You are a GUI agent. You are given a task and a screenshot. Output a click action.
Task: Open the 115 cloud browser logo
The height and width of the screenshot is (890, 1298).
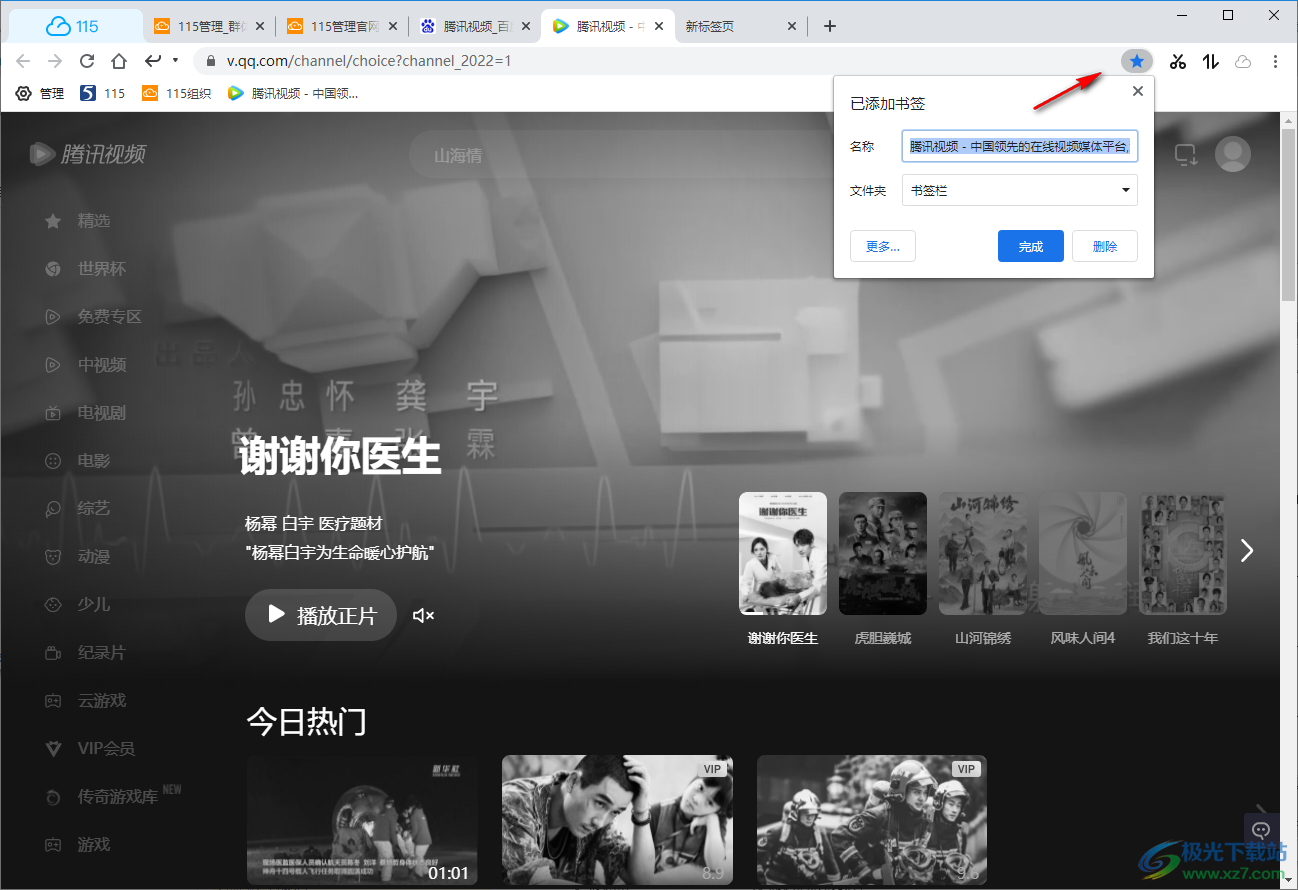(x=73, y=26)
